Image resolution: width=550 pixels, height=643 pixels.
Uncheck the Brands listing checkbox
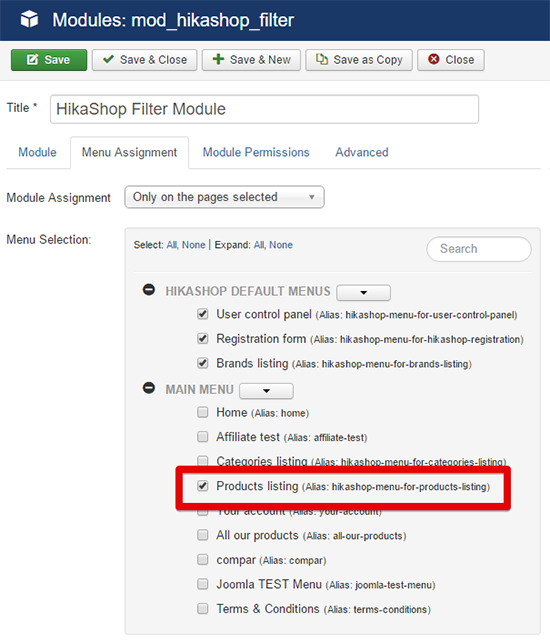(x=203, y=363)
